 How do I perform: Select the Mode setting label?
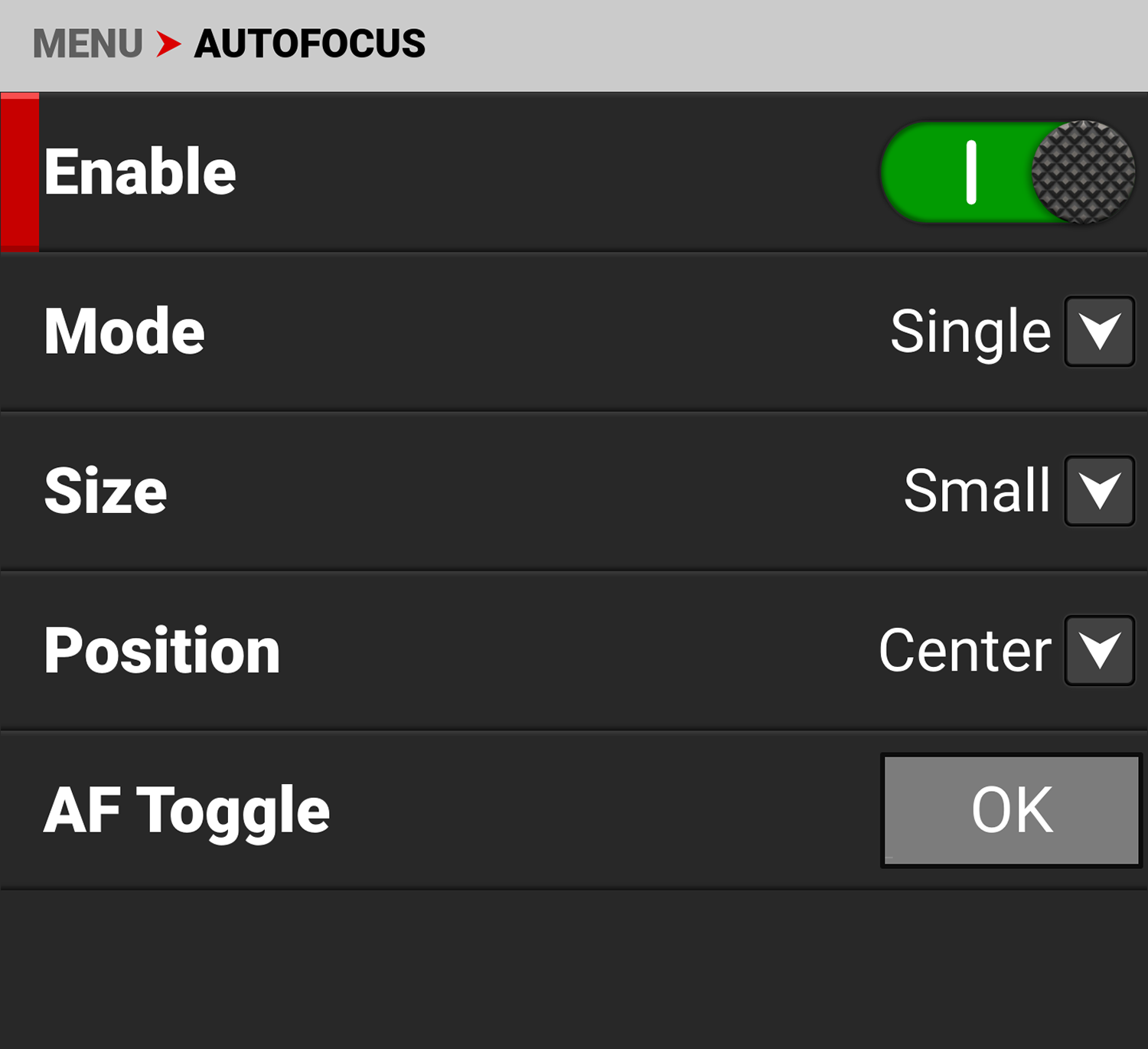[125, 332]
